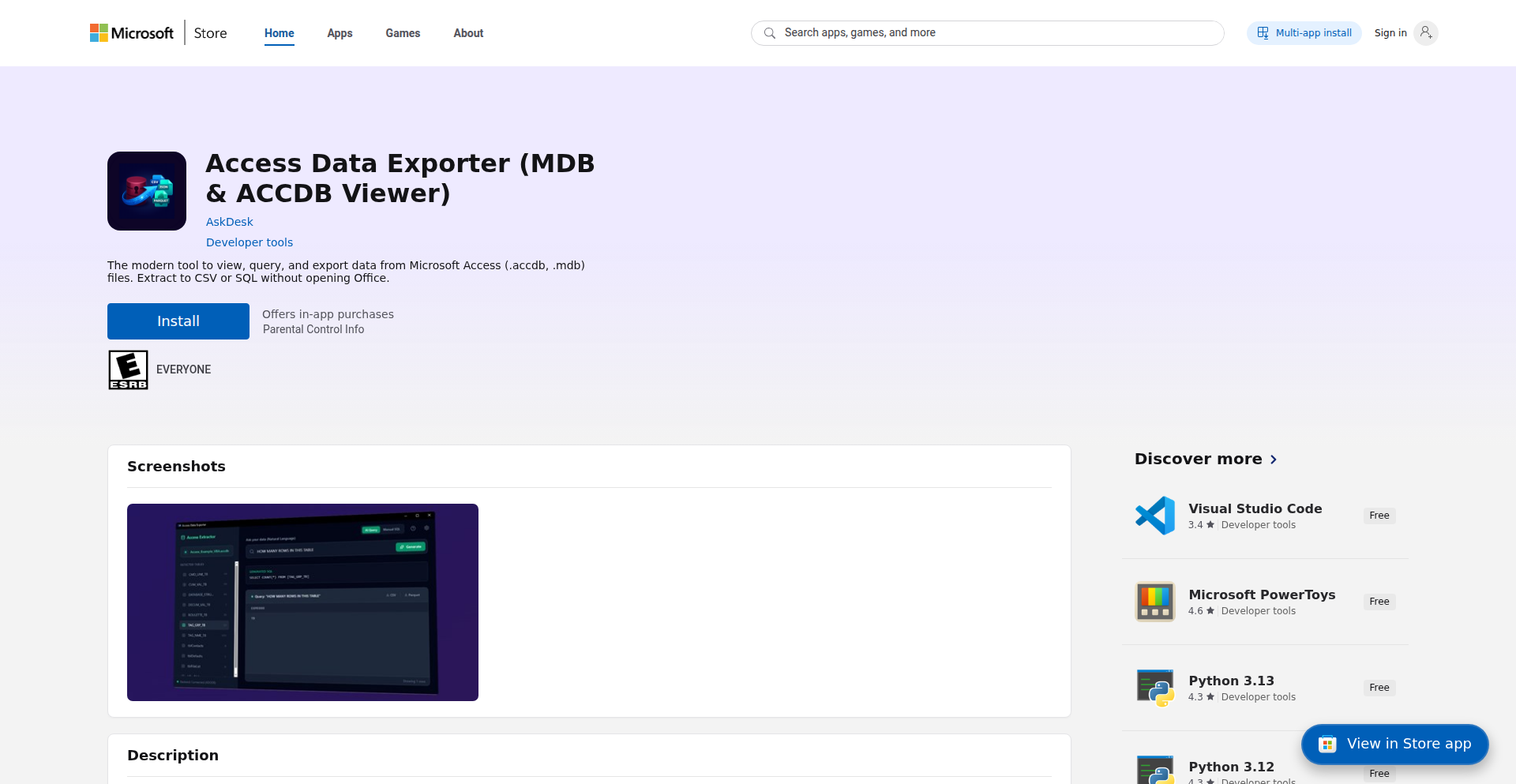Open the Developer tools category link
The image size is (1516, 784).
pos(249,242)
